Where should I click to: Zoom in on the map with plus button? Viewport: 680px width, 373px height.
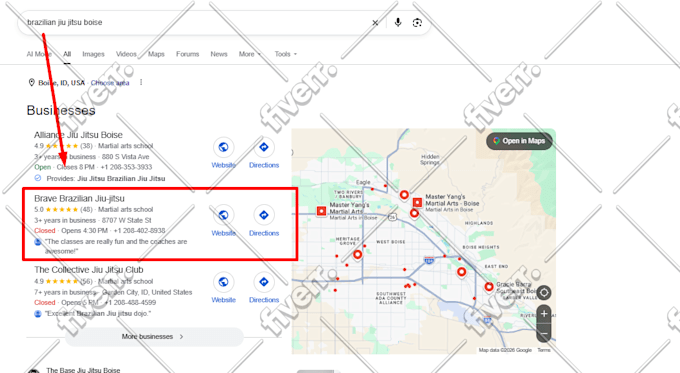tap(544, 314)
